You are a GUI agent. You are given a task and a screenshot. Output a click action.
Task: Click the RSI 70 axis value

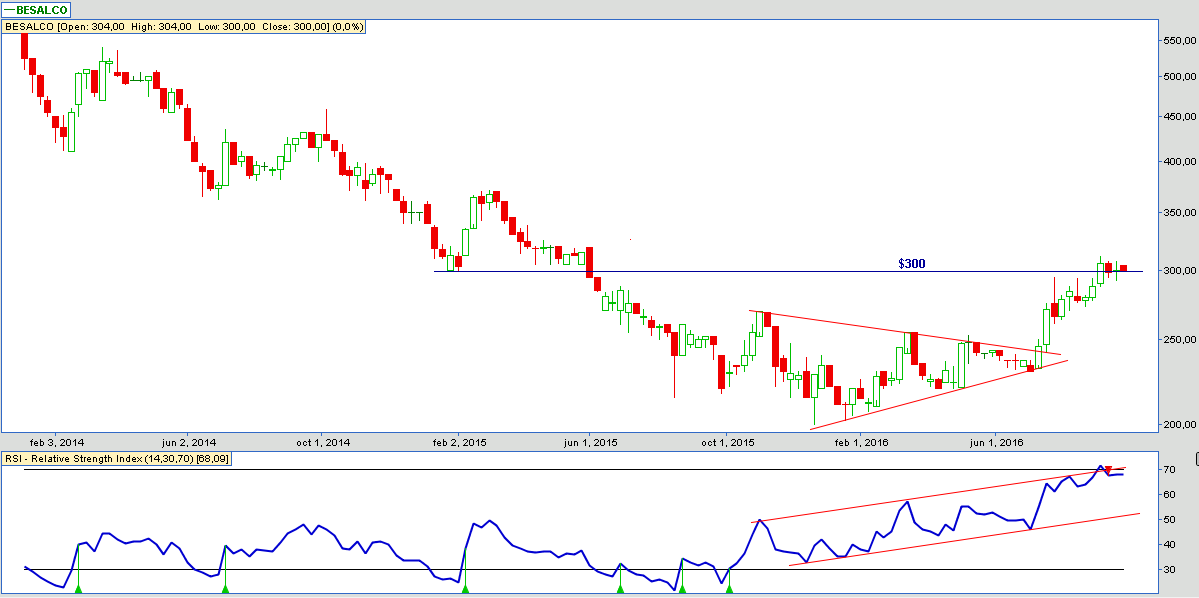1170,470
